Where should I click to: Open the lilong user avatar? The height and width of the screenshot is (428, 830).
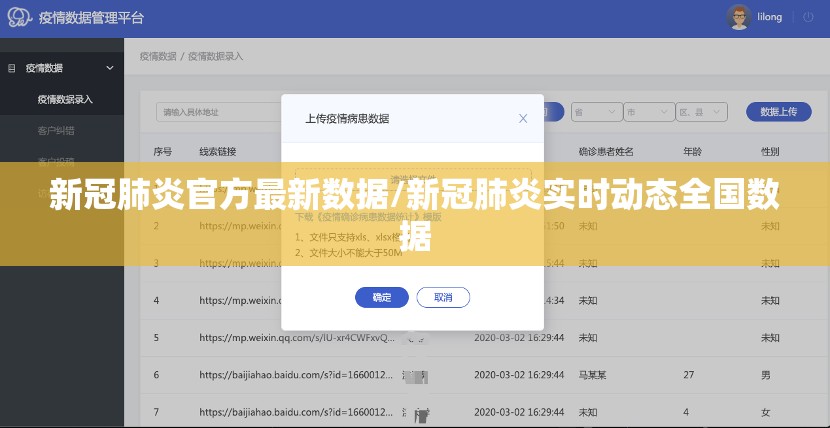tap(738, 17)
